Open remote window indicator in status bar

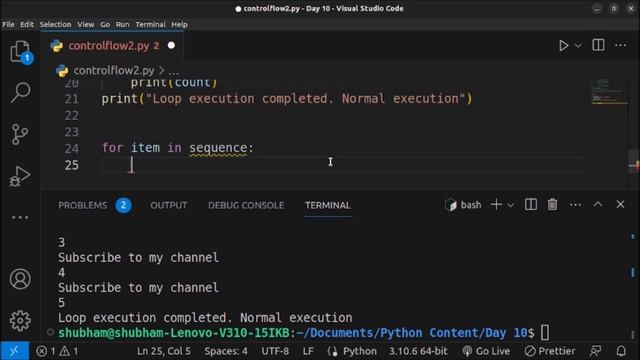tap(14, 351)
